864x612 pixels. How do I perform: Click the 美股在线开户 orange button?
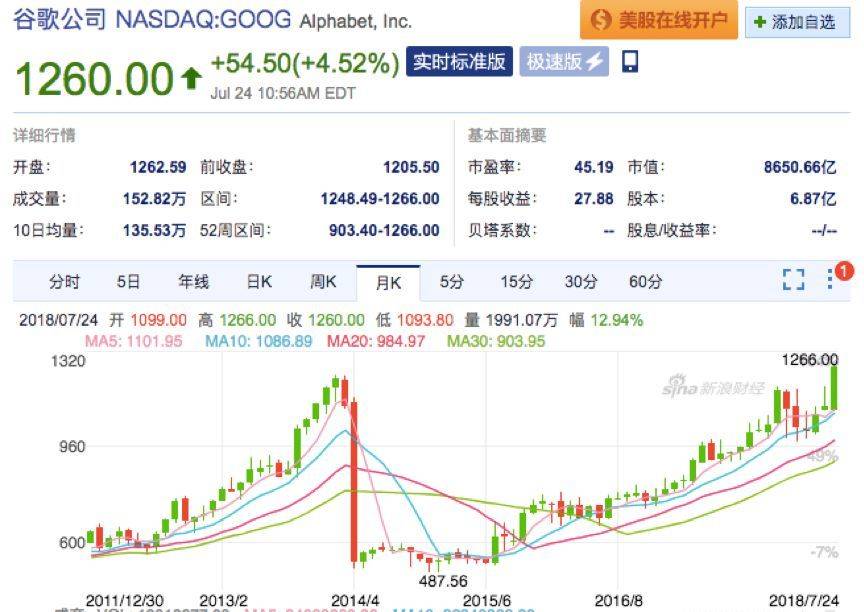click(x=658, y=20)
